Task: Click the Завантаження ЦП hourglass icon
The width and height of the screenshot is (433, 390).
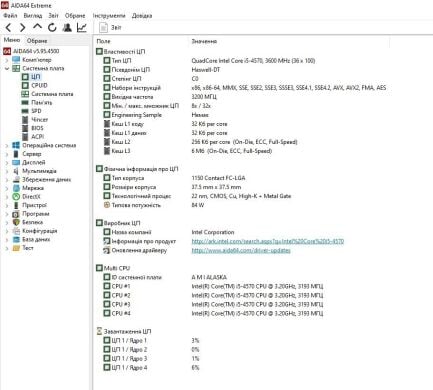Action: pyautogui.click(x=99, y=331)
